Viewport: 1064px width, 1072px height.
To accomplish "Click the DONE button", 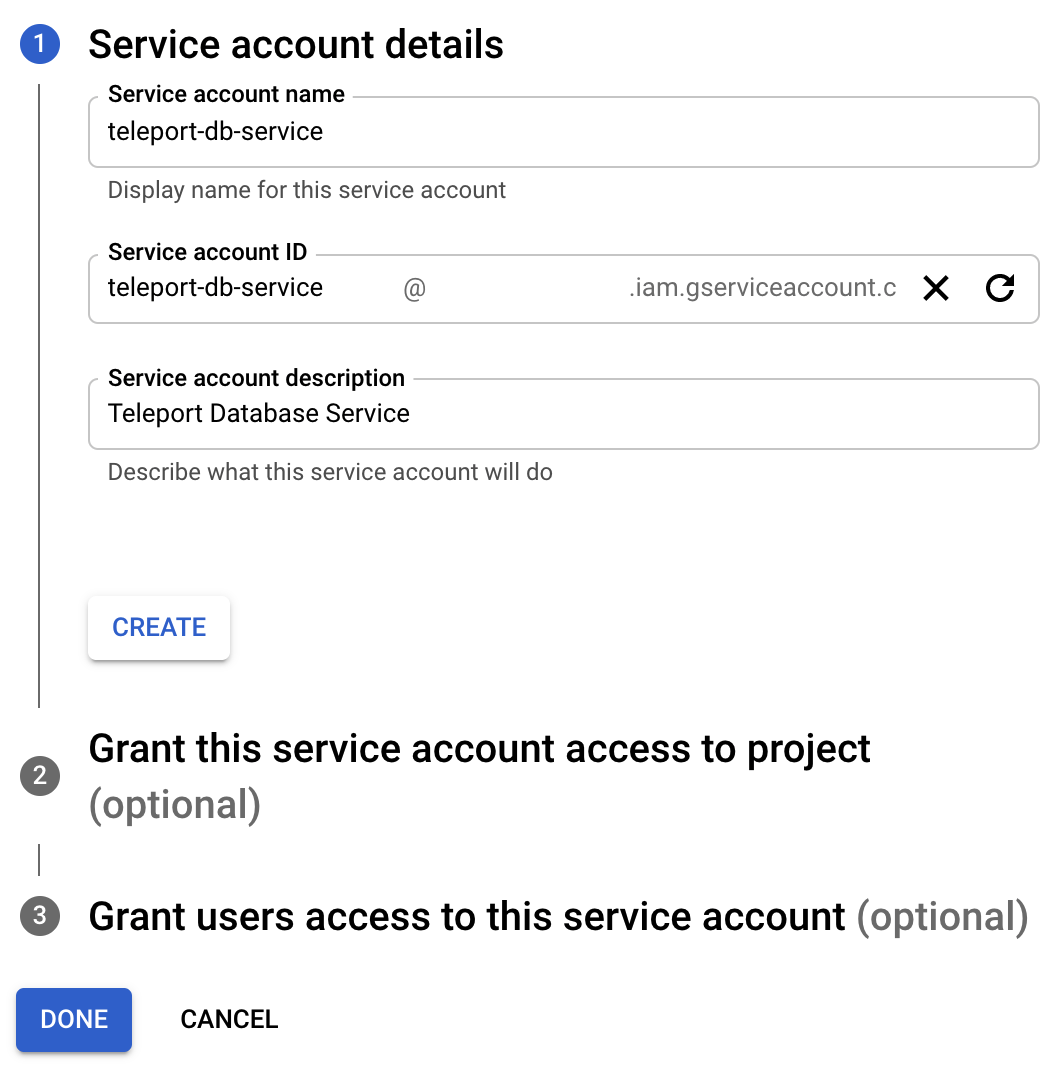I will [x=73, y=1019].
